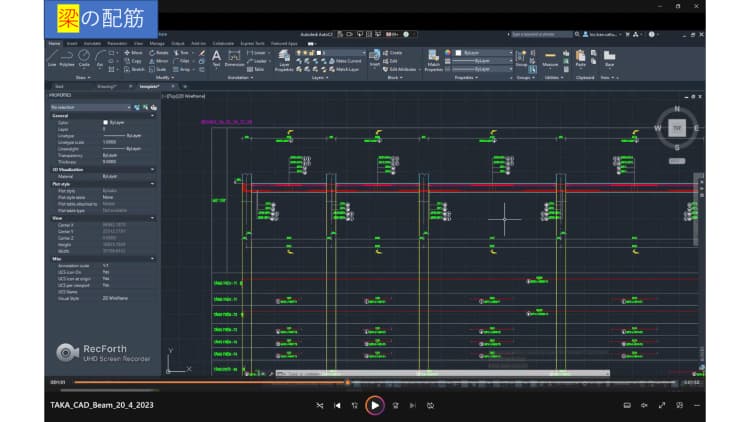This screenshot has height=422, width=750.
Task: Toggle mute volume in the video player
Action: (x=644, y=405)
